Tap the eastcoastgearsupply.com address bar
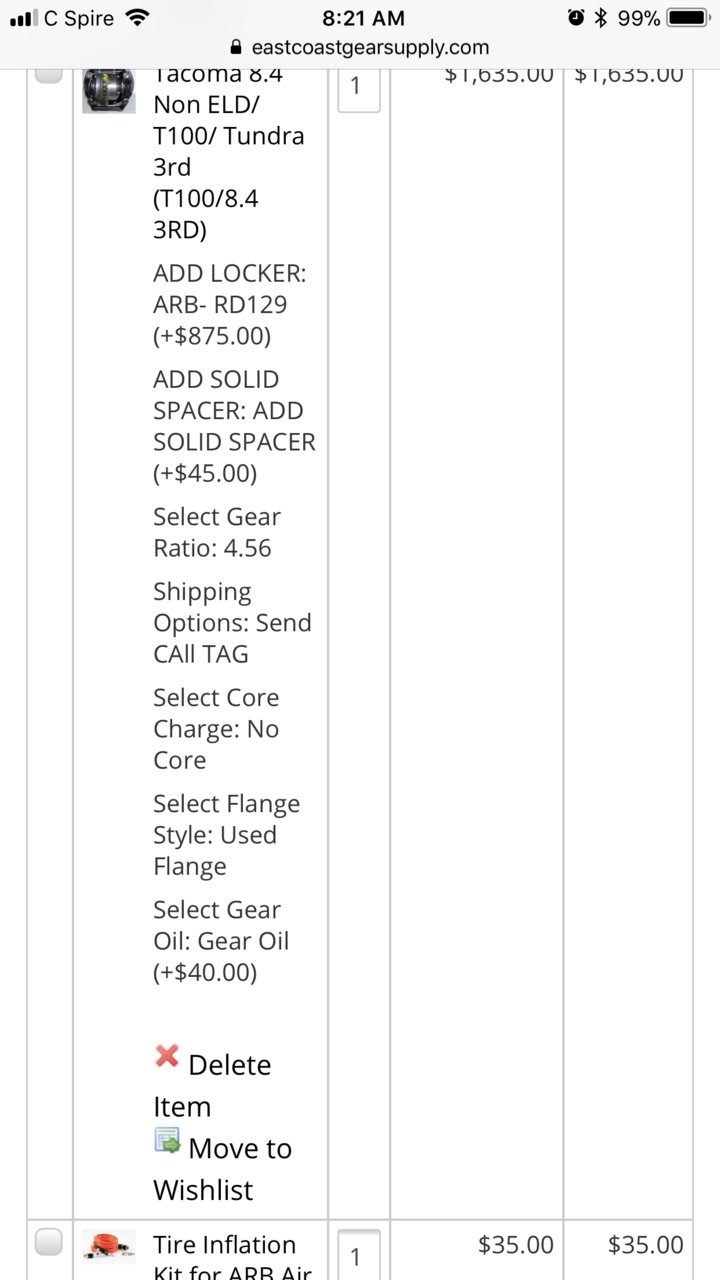Viewport: 720px width, 1280px height. 360,47
